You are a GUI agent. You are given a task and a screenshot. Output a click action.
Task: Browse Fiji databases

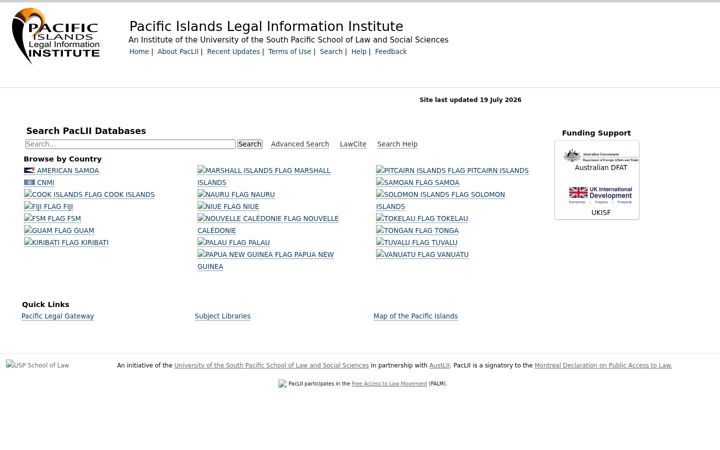tap(48, 206)
